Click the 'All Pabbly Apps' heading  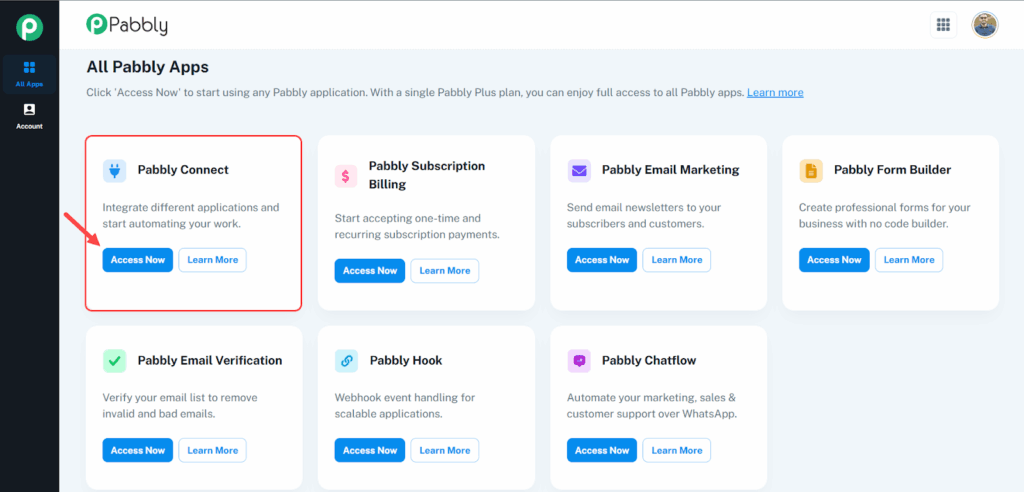click(x=148, y=67)
